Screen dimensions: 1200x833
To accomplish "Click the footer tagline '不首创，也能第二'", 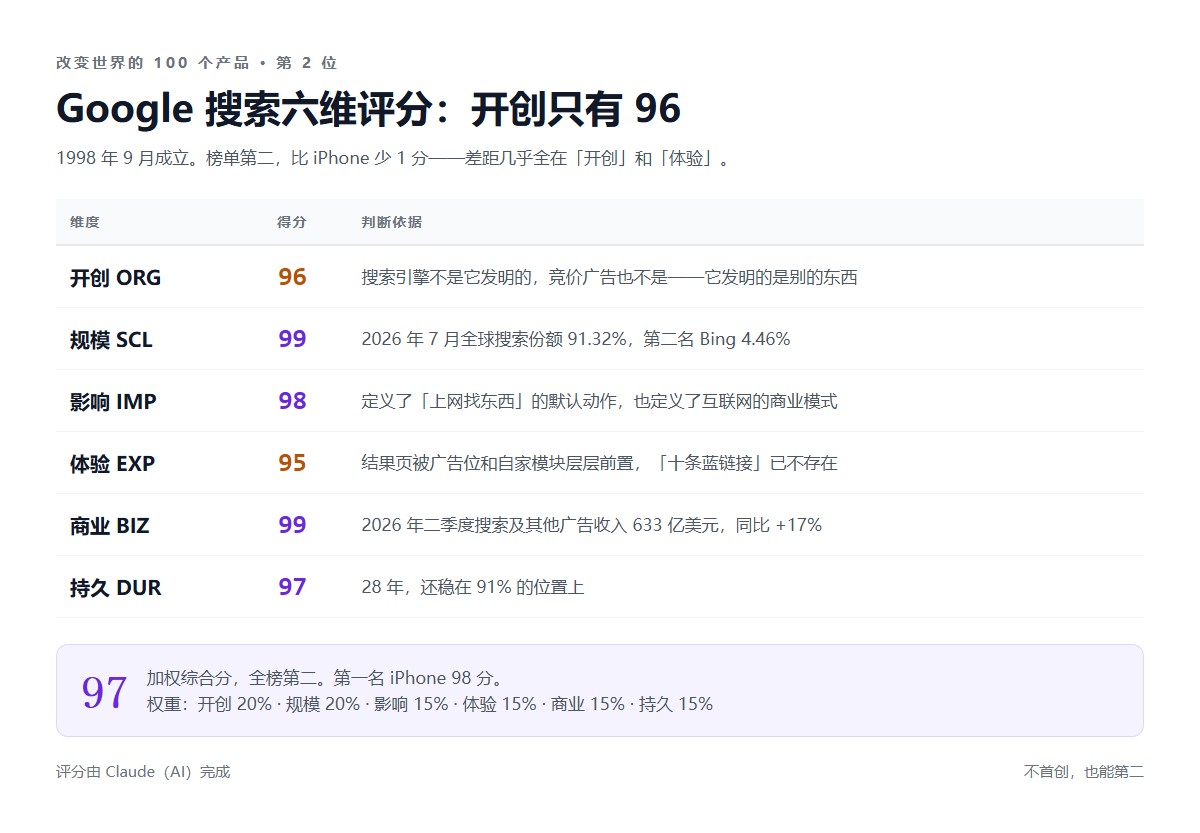I will pyautogui.click(x=1084, y=772).
